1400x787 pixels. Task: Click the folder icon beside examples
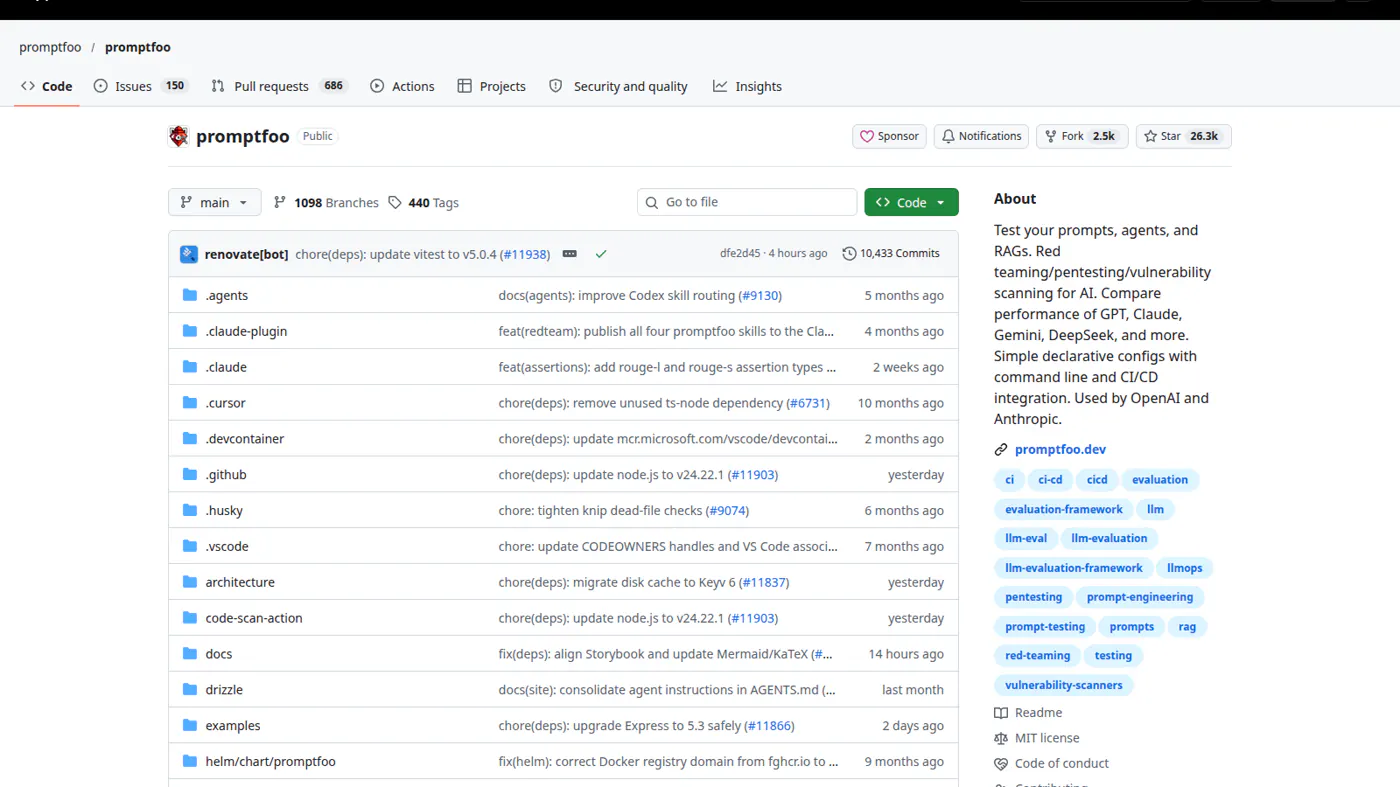[x=190, y=726]
